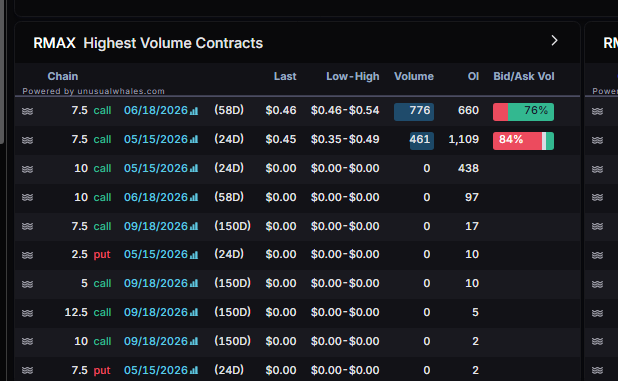
Task: Sort by the Bid/Ask Vol column header
Action: click(x=524, y=76)
